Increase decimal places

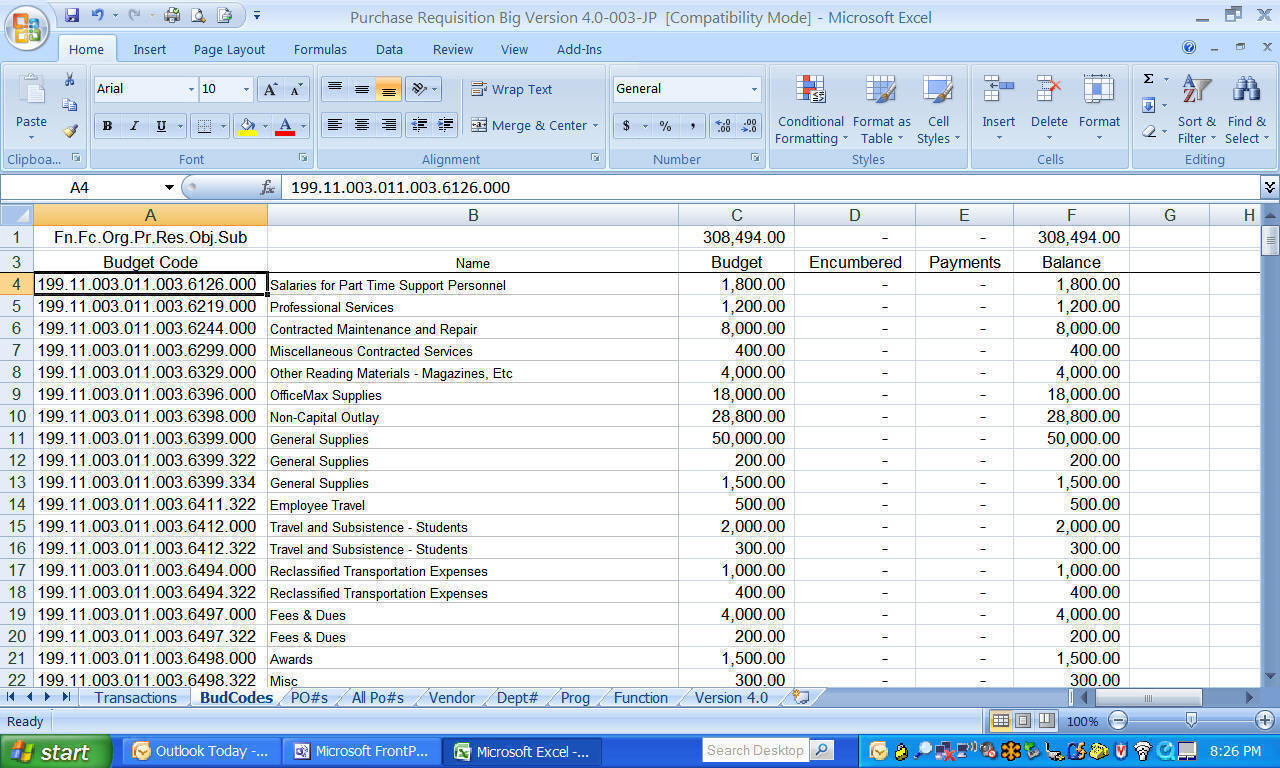722,126
